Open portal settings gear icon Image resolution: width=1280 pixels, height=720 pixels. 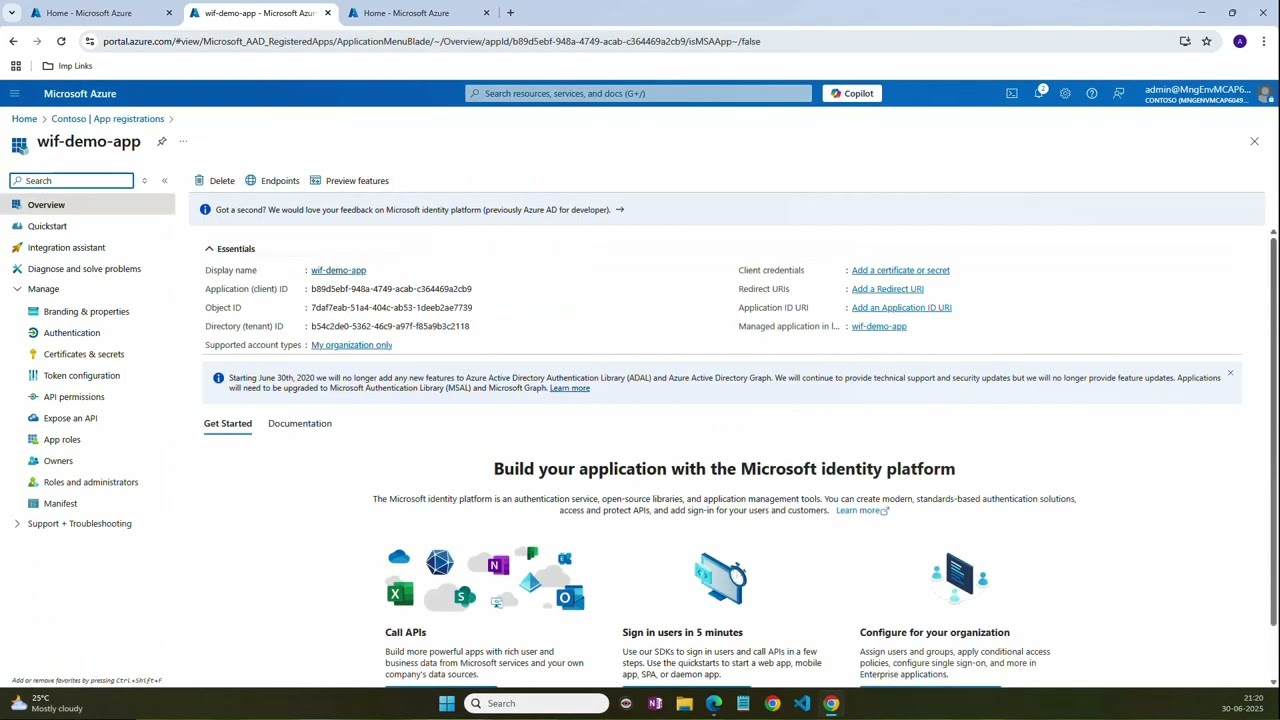tap(1065, 93)
